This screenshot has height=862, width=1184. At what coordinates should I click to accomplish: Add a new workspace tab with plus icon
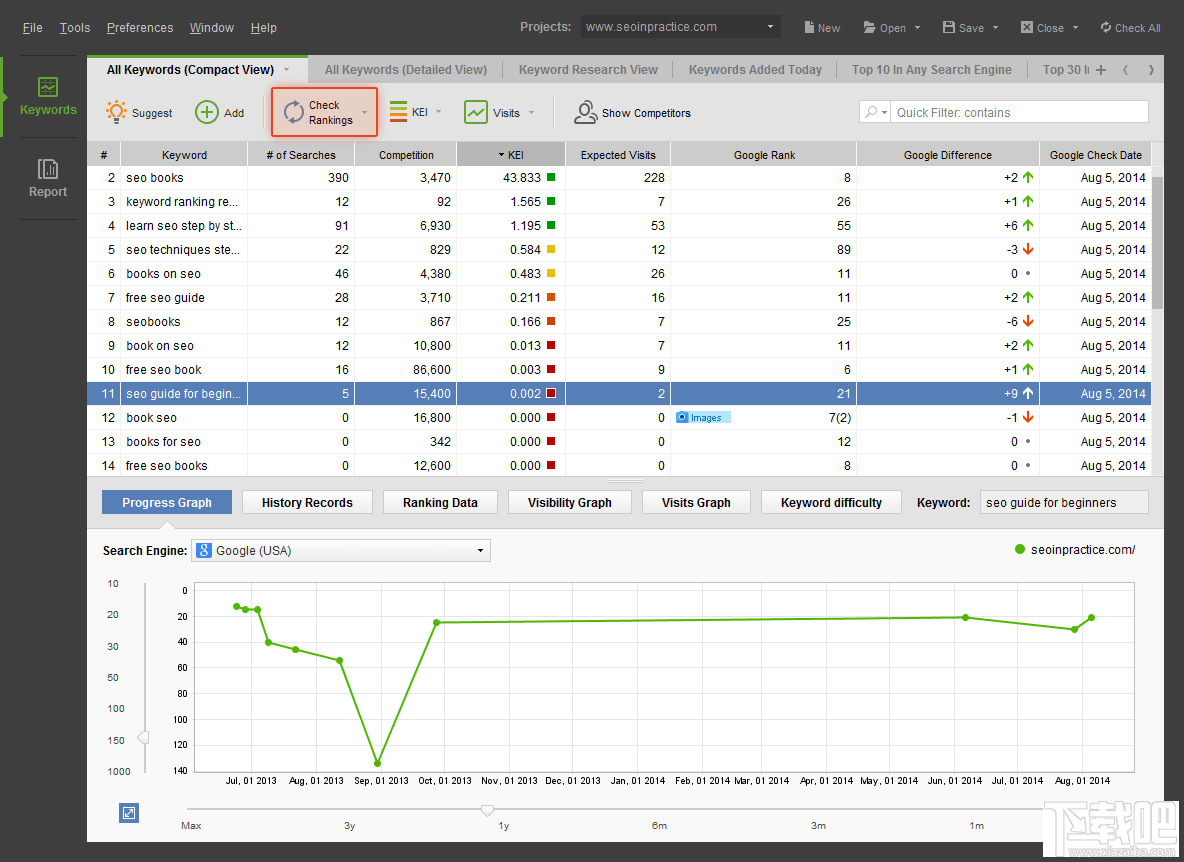(x=1101, y=69)
